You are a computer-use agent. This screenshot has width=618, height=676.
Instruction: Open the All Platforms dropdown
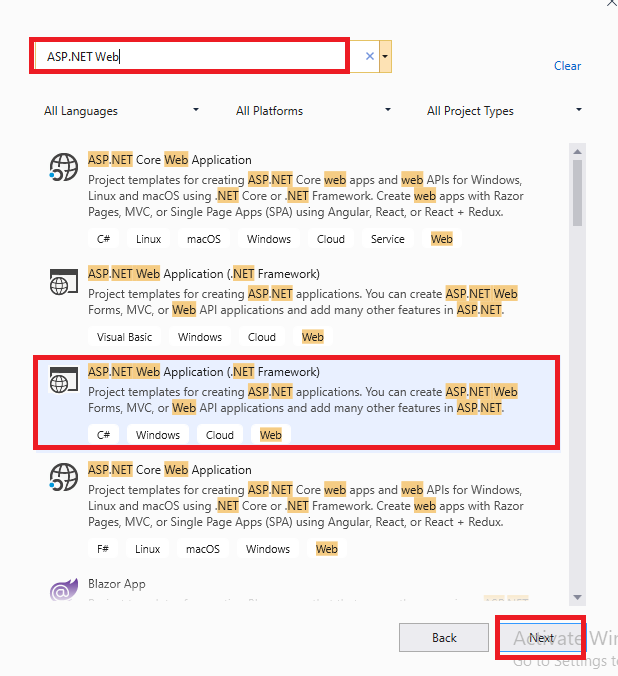[x=313, y=111]
